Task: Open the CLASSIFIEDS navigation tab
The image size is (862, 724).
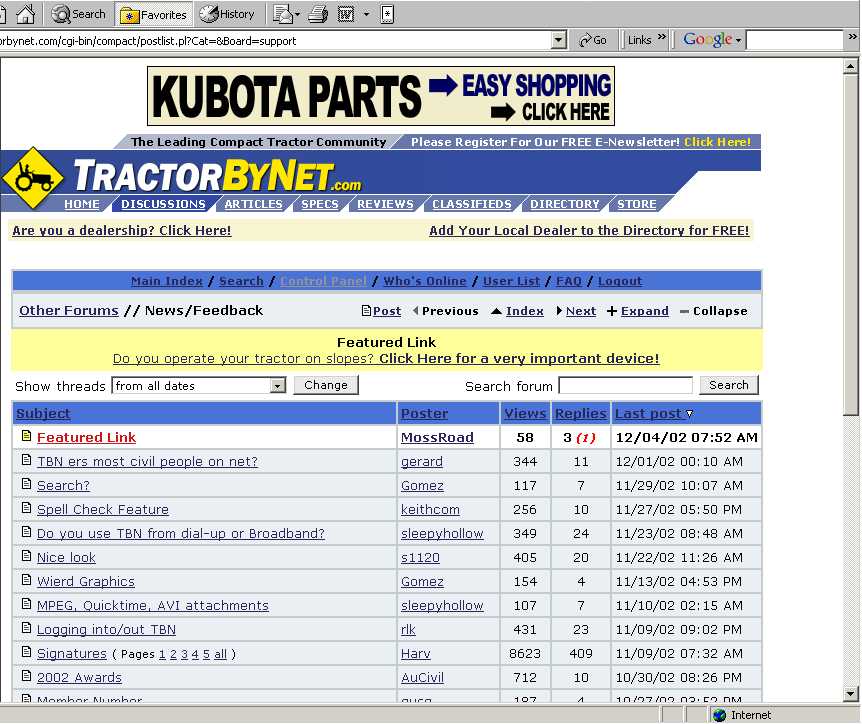Action: (x=472, y=204)
